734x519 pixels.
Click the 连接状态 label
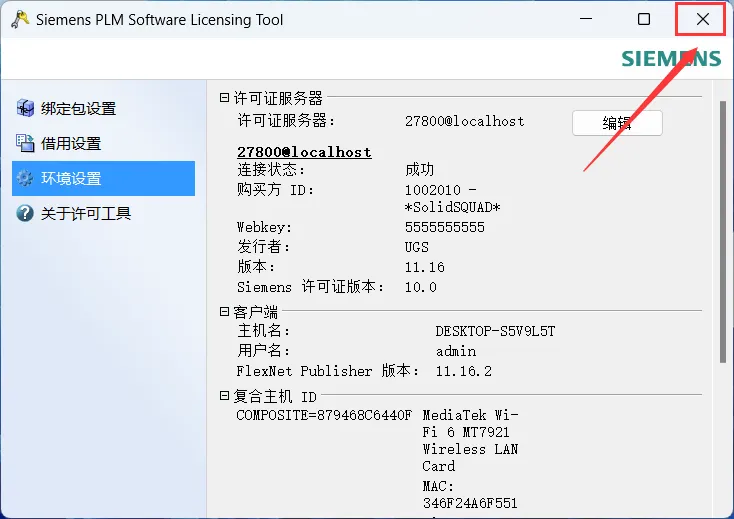(x=271, y=169)
